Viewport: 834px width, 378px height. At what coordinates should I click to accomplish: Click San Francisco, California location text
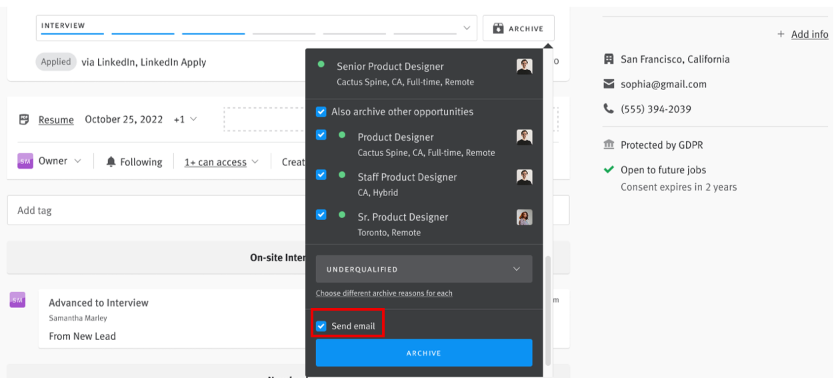(x=675, y=59)
